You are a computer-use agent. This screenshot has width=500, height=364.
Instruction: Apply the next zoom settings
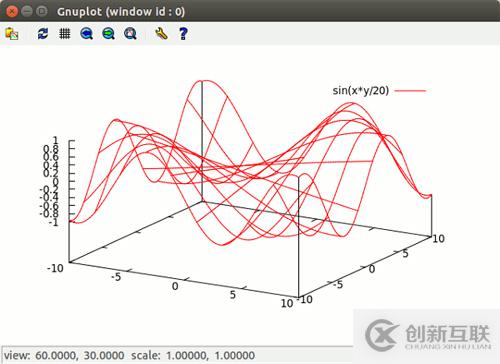point(108,34)
